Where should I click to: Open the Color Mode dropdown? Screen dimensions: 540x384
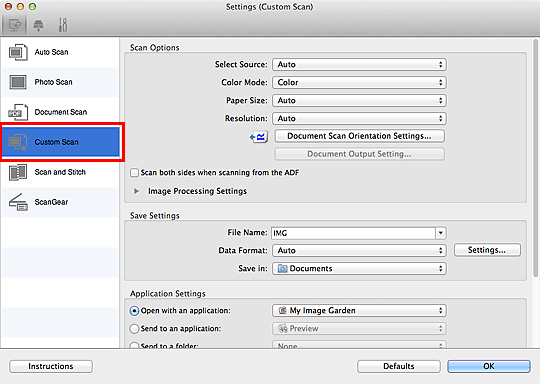click(x=359, y=83)
